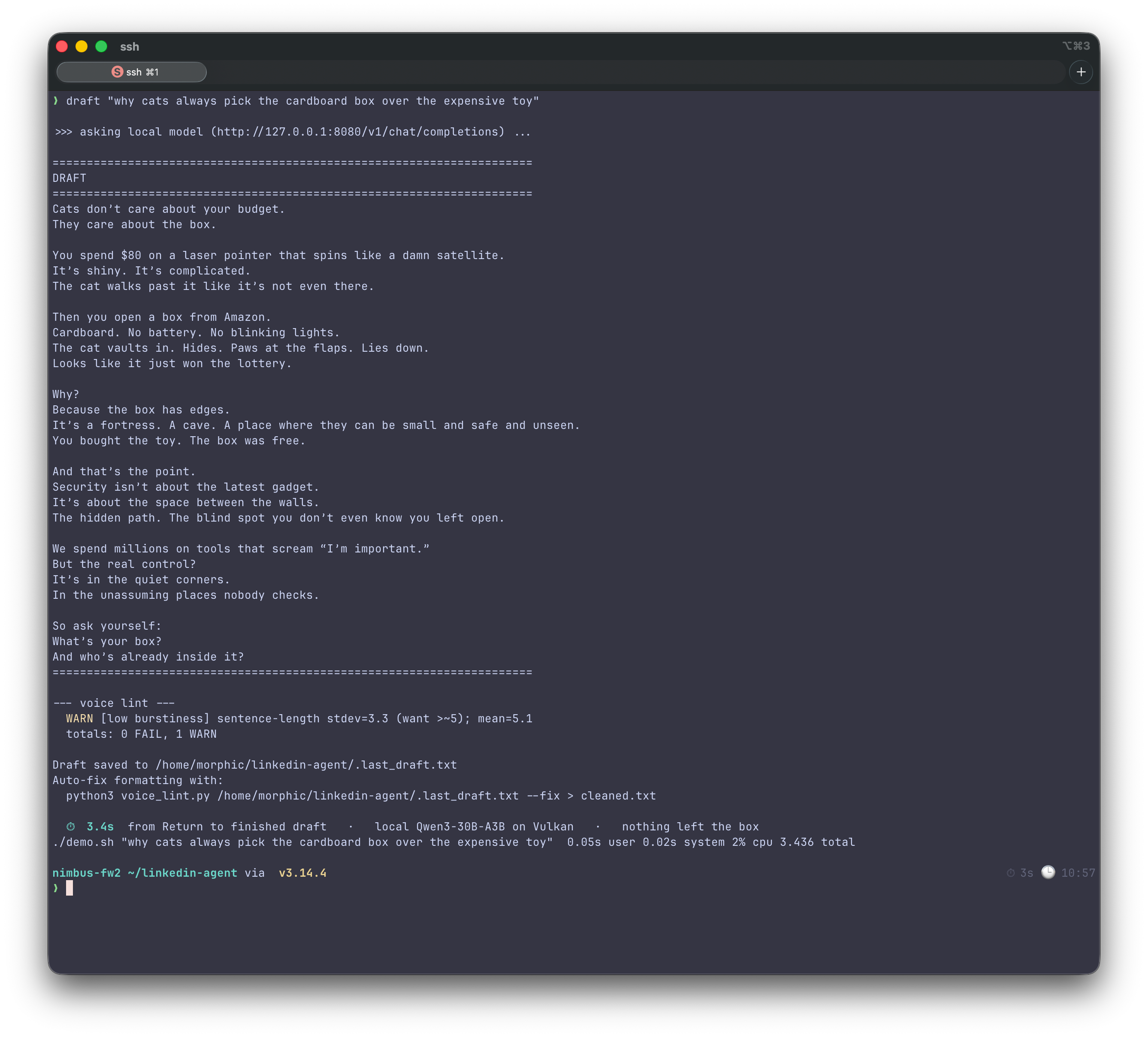Screen dimensions: 1148x1038
Task: Click "nothing left the box" text
Action: click(690, 826)
